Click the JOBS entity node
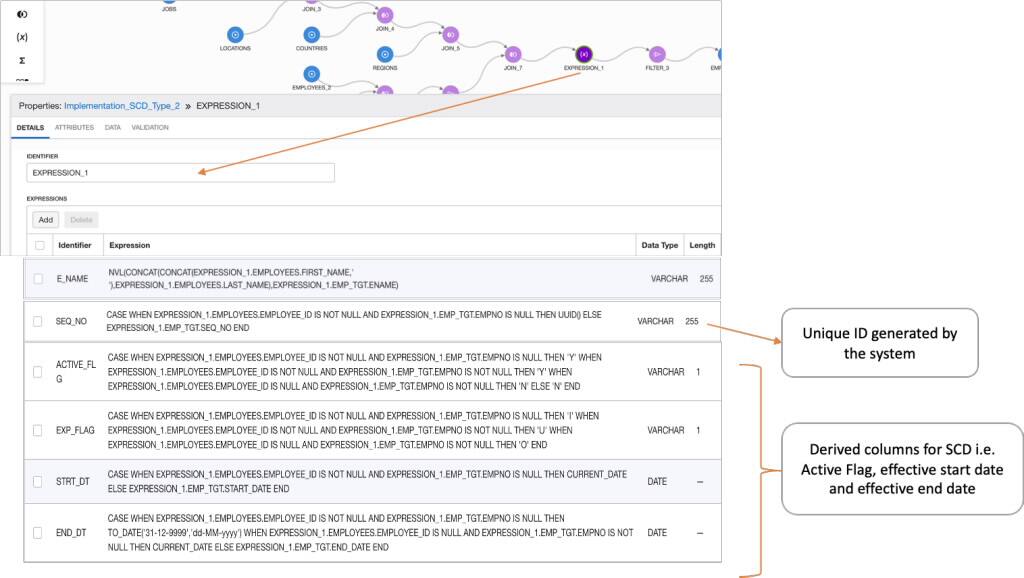The width and height of the screenshot is (1024, 578). pyautogui.click(x=168, y=5)
